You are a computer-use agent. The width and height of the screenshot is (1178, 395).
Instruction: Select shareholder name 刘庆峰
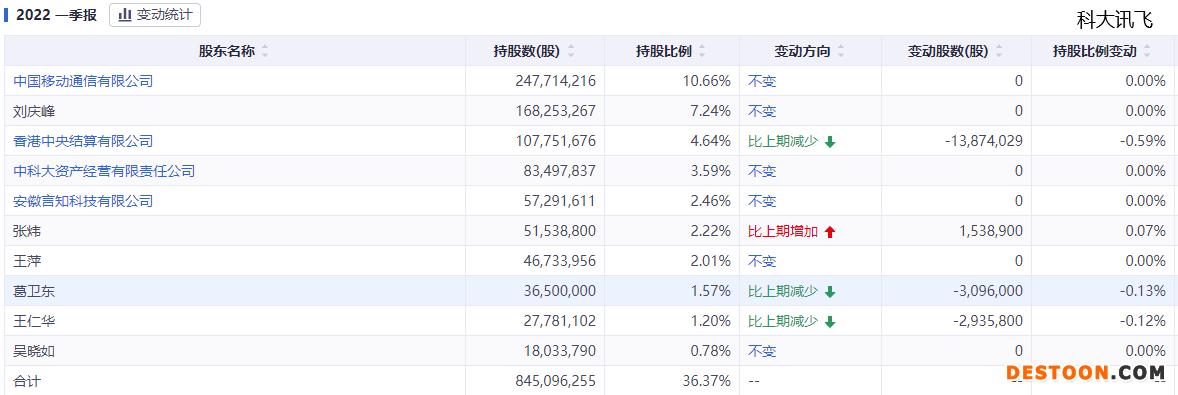pos(35,111)
